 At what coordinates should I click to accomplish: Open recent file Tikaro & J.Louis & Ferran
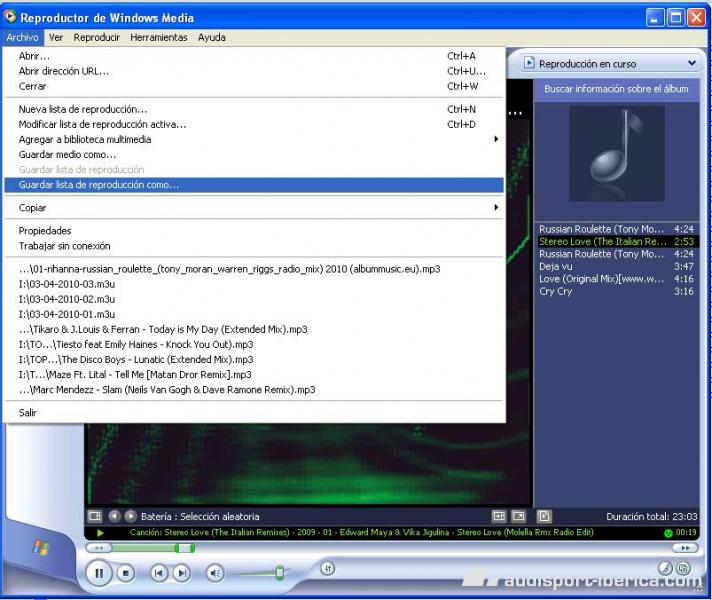pyautogui.click(x=254, y=329)
